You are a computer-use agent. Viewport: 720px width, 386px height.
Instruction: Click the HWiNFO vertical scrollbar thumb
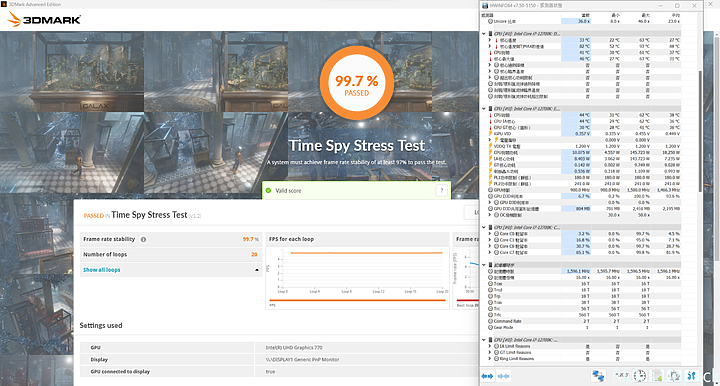coord(699,131)
